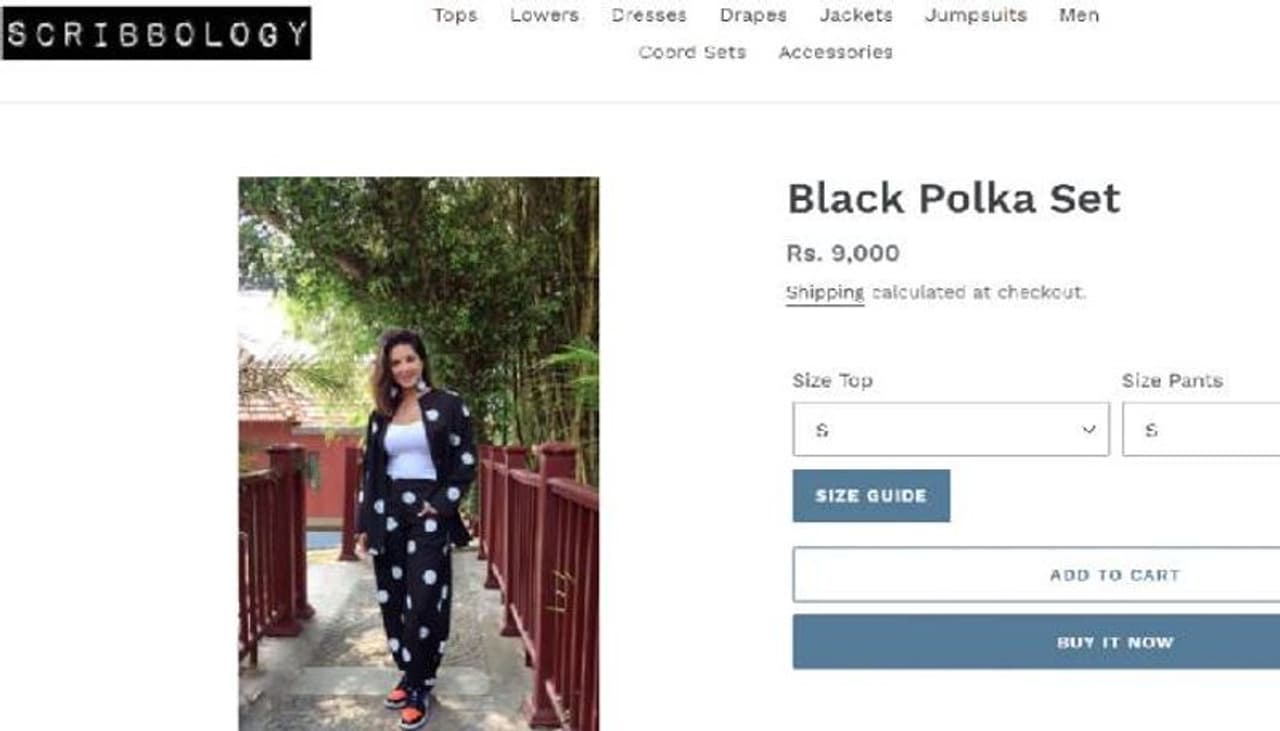The height and width of the screenshot is (731, 1280).
Task: Open the Accessories category
Action: click(x=835, y=52)
